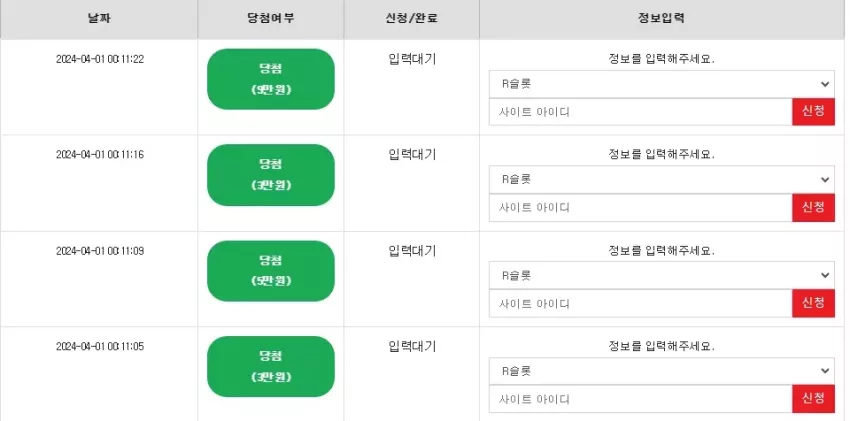Click the 신청 button for the 11:22 entry

[x=813, y=112]
